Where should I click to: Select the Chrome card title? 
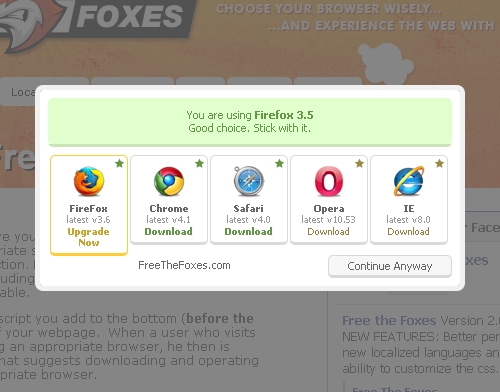169,209
